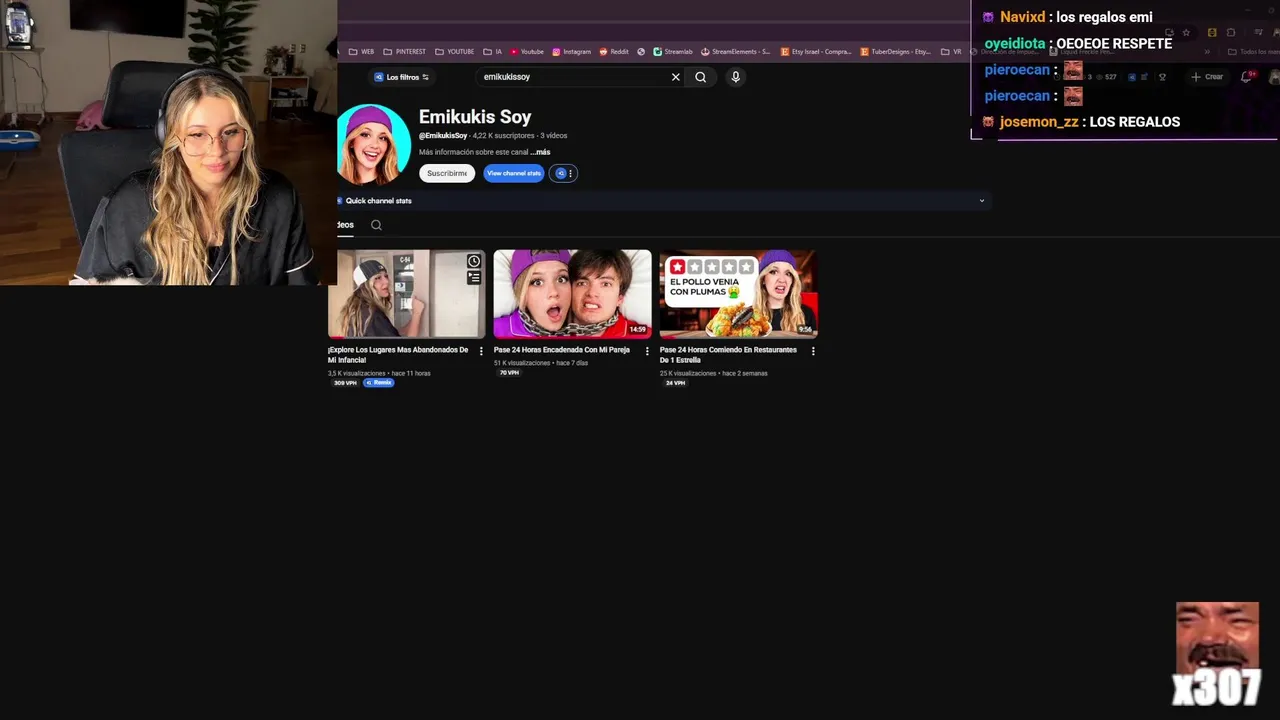The image size is (1280, 720).
Task: Click Add to queue icon on first thumbnail
Action: [x=474, y=277]
